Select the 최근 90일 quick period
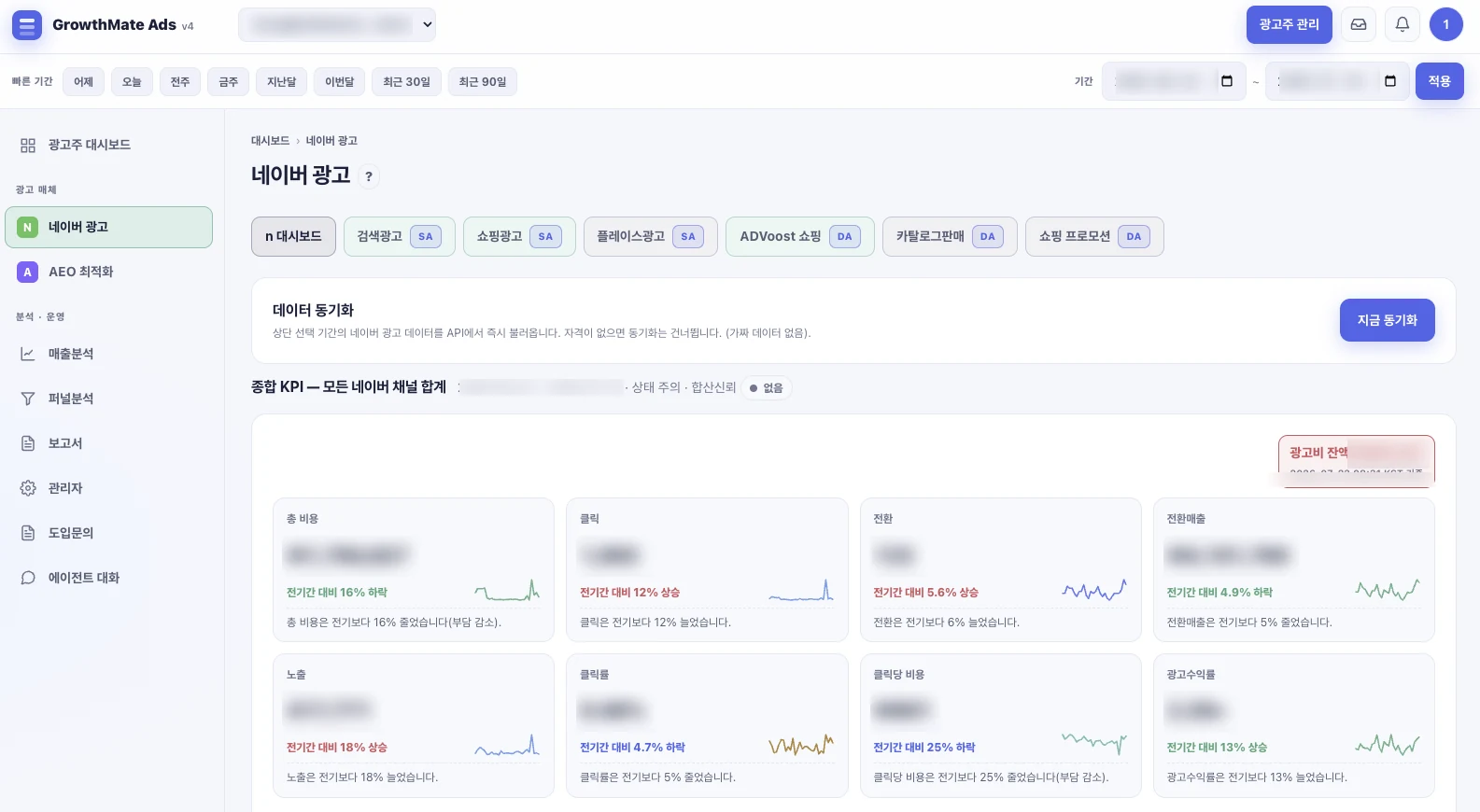The image size is (1480, 812). point(483,82)
